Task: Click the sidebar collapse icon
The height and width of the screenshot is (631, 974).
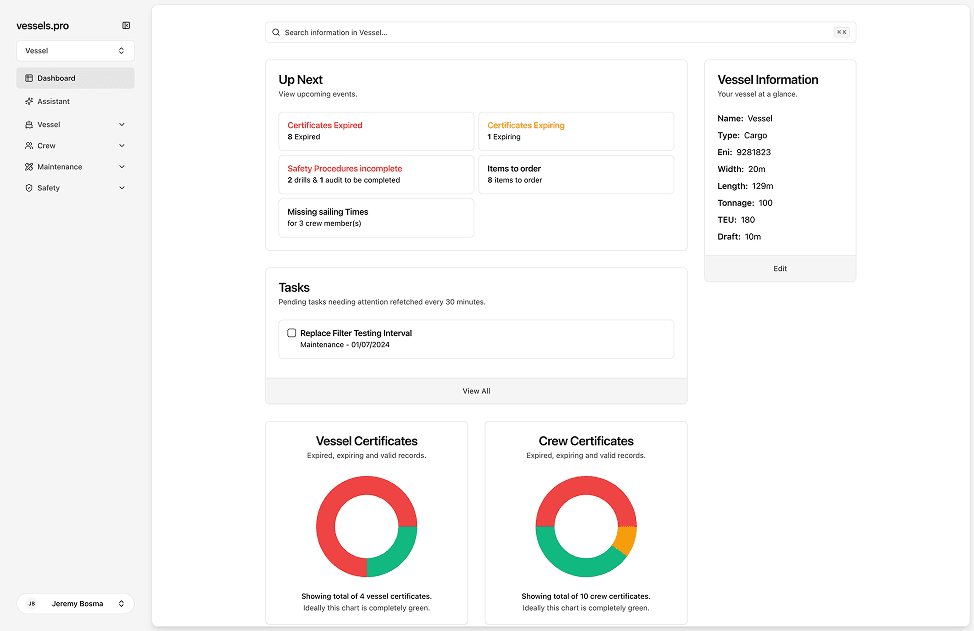Action: [126, 26]
